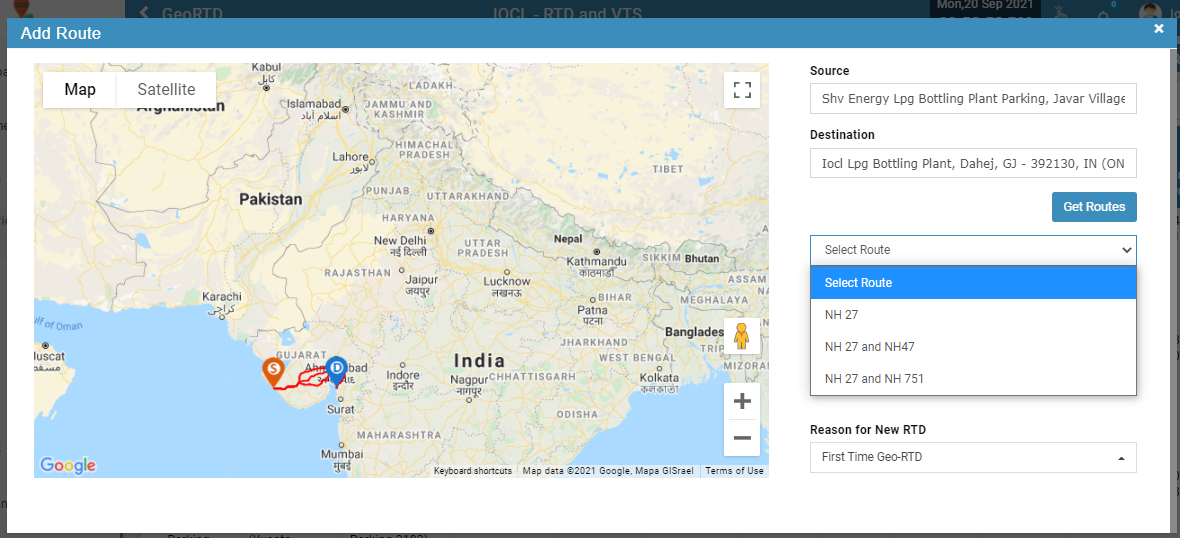Click the Map data ©2021 Google attribution
Image resolution: width=1180 pixels, height=538 pixels.
click(x=610, y=471)
